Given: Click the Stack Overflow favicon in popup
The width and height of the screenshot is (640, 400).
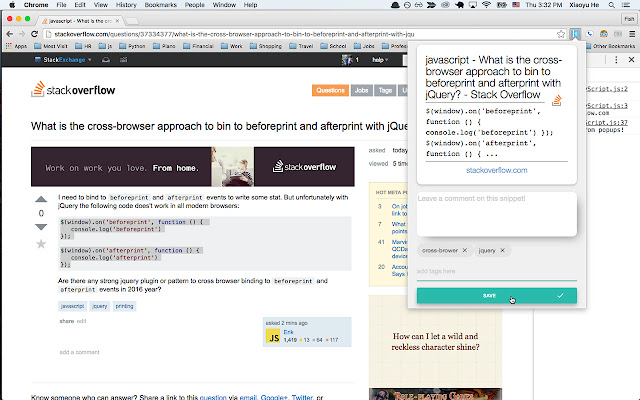Looking at the screenshot, I should point(557,100).
